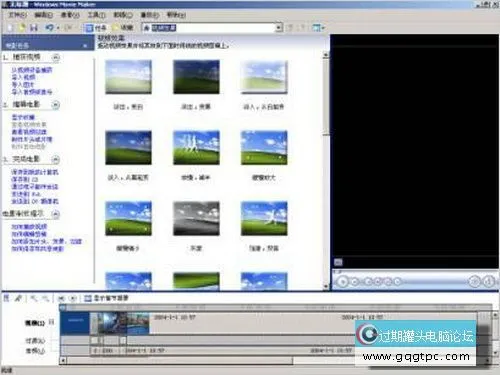Click 'Capture from video device' link

coord(32,70)
